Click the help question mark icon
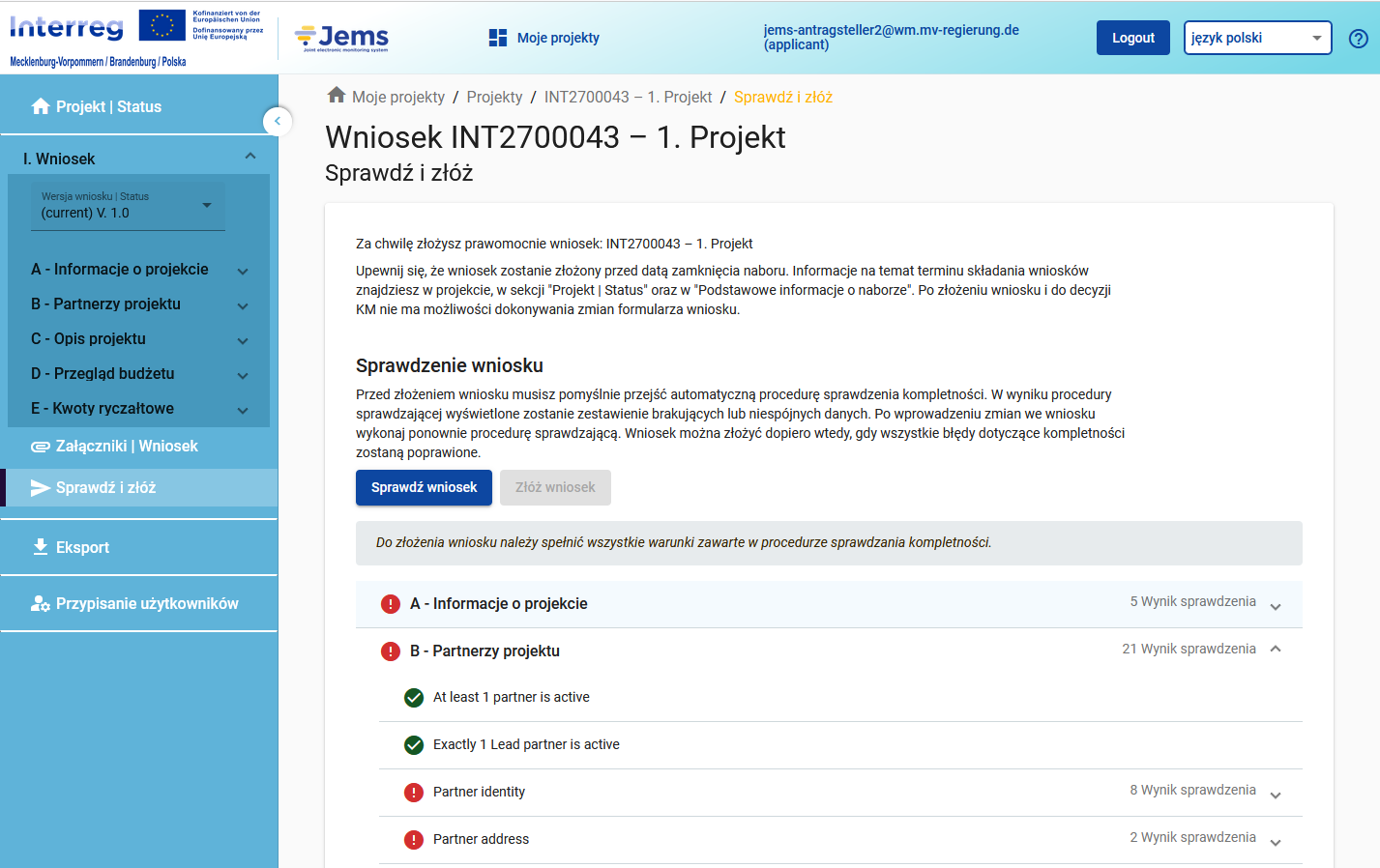This screenshot has width=1380, height=868. pos(1358,39)
